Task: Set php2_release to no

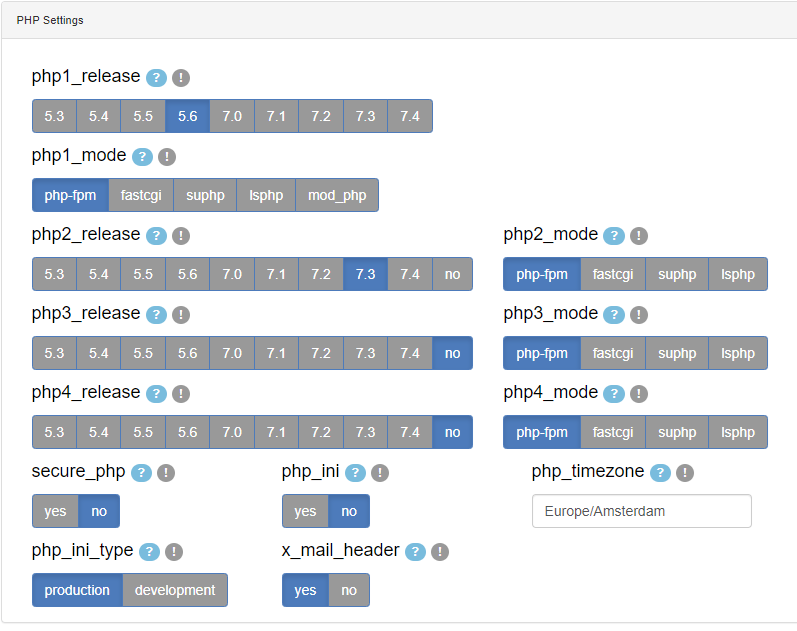Action: pyautogui.click(x=453, y=274)
